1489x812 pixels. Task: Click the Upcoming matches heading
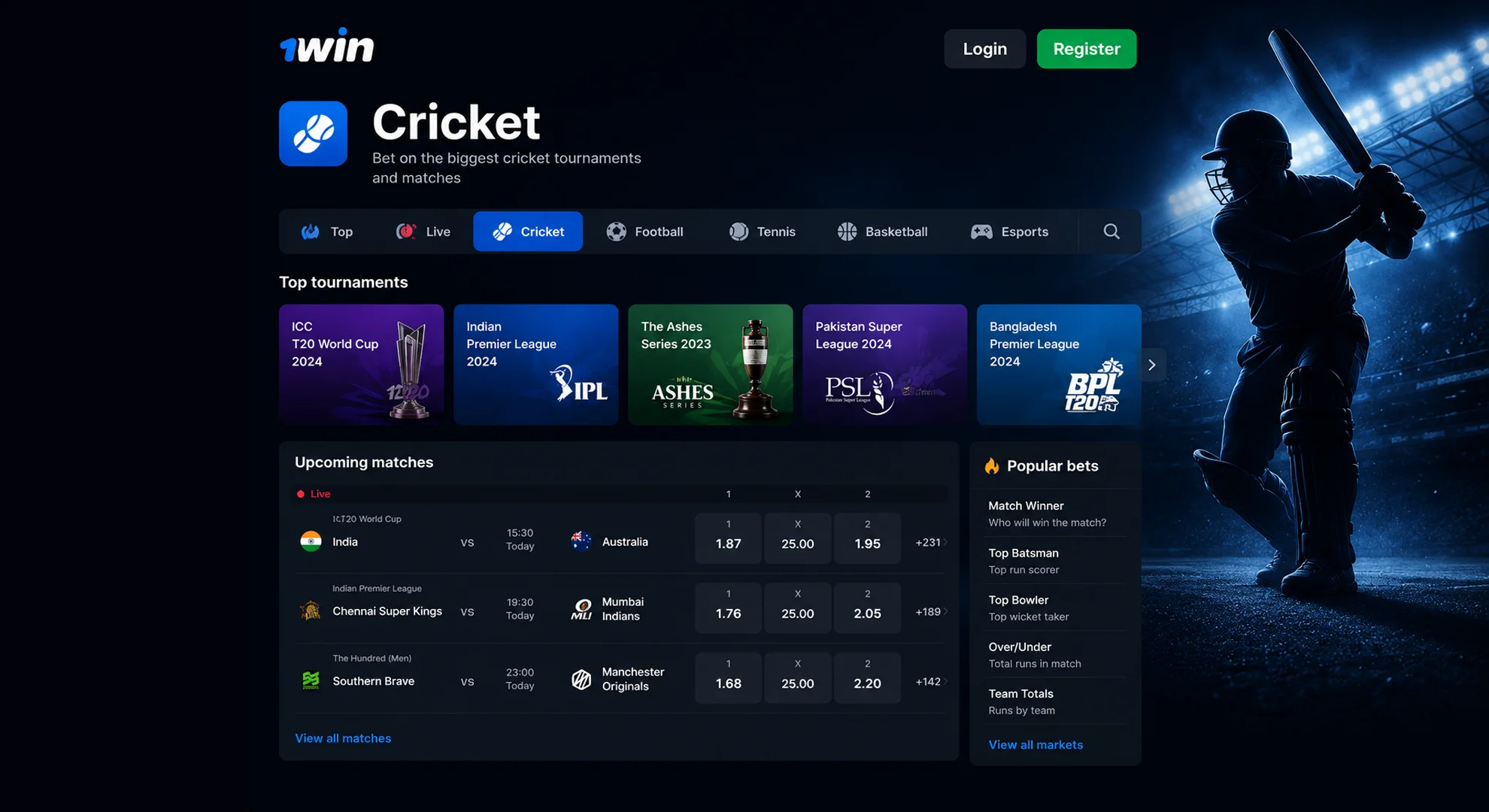(364, 462)
